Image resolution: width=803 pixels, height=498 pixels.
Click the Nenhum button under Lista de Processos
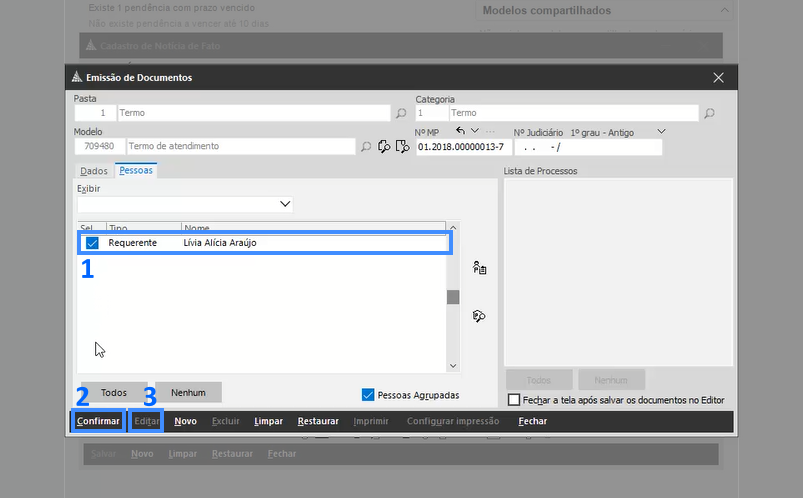point(611,380)
